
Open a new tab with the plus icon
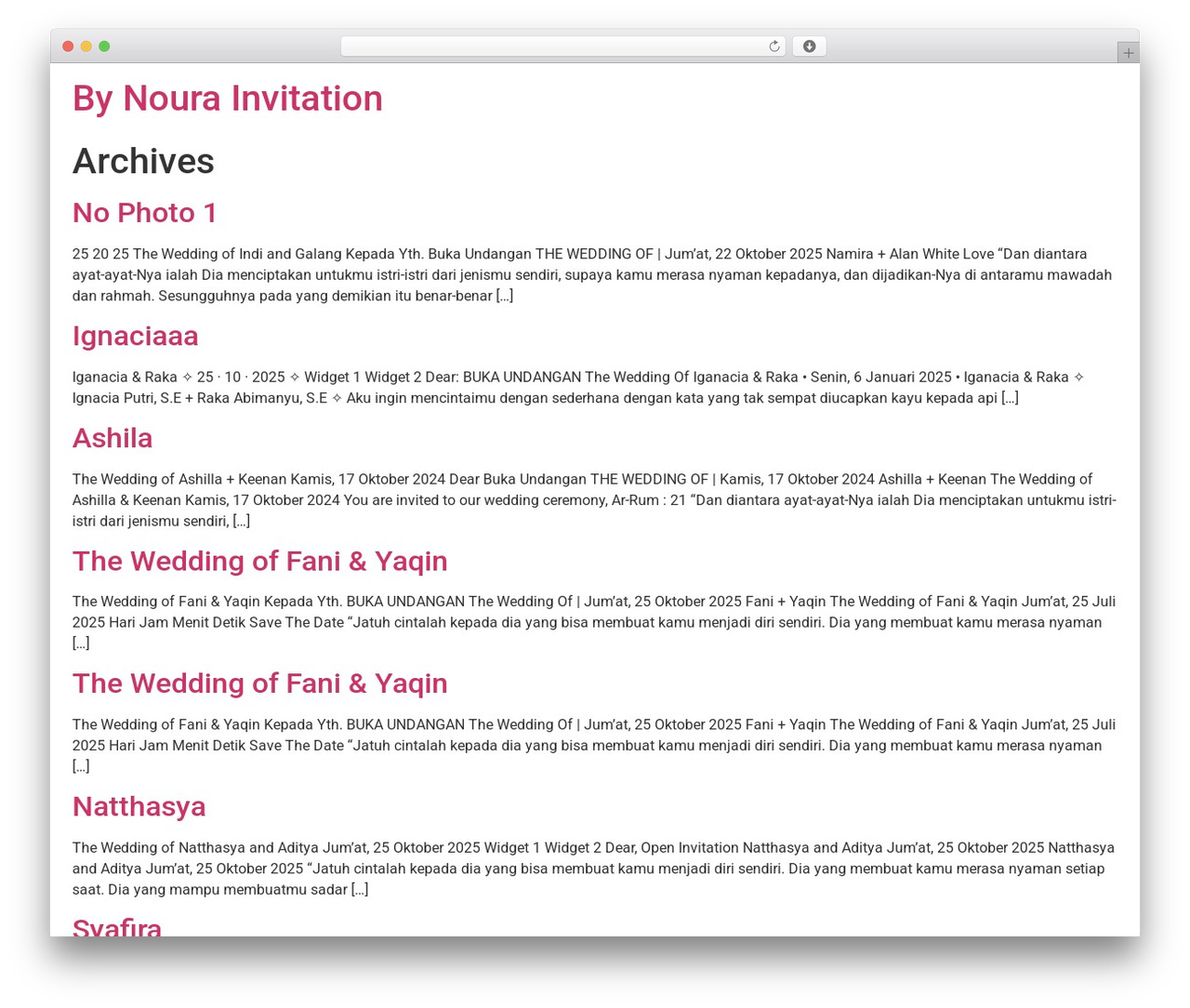1128,53
